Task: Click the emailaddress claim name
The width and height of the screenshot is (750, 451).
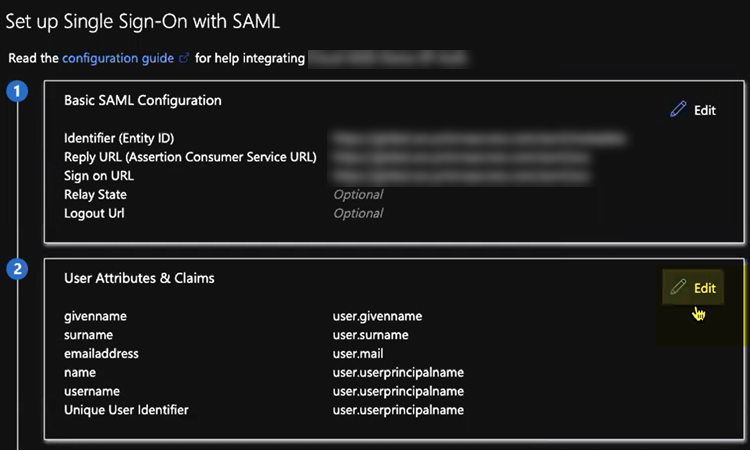Action: (101, 353)
